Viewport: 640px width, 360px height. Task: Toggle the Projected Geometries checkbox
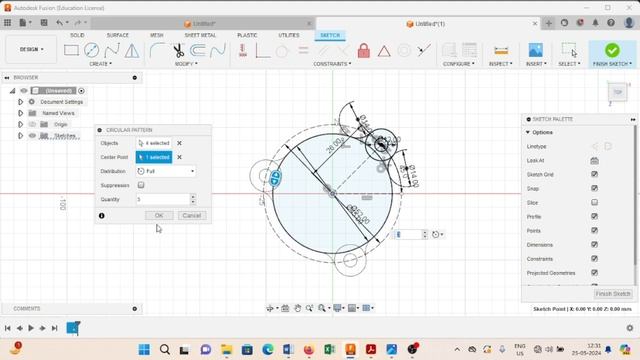(x=594, y=273)
